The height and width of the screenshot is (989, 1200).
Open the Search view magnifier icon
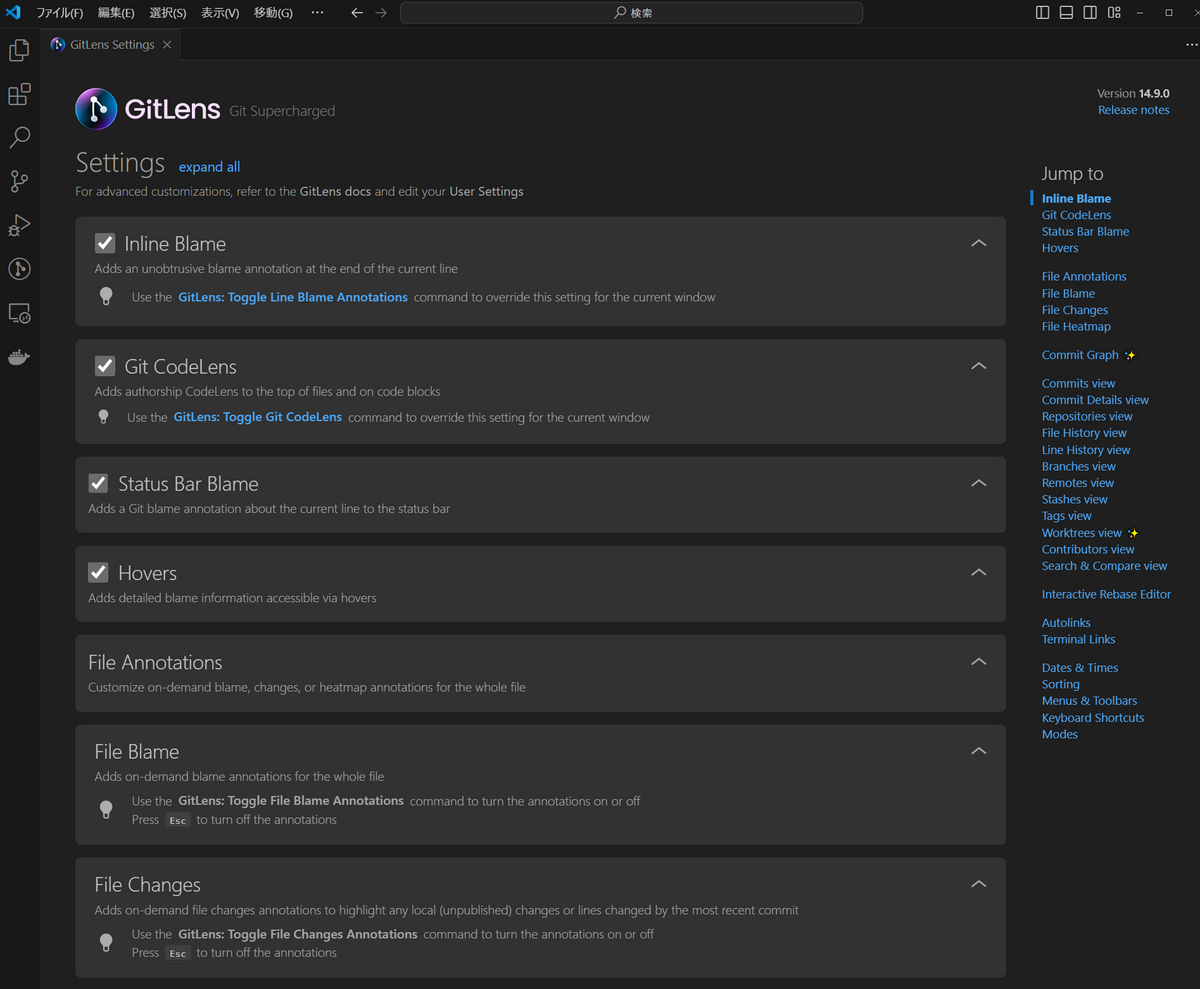point(19,138)
